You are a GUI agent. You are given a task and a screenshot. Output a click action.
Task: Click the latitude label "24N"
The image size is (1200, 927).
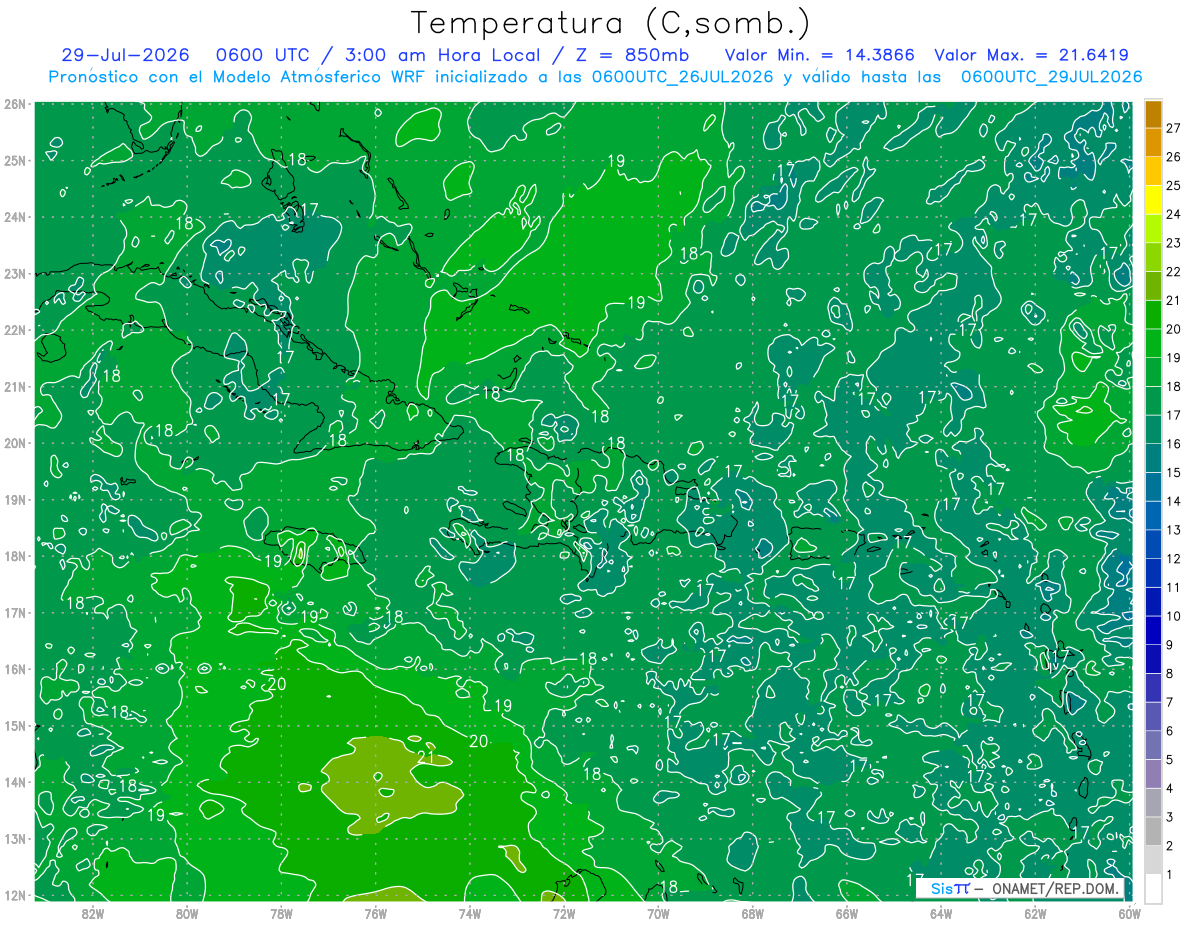(x=15, y=217)
